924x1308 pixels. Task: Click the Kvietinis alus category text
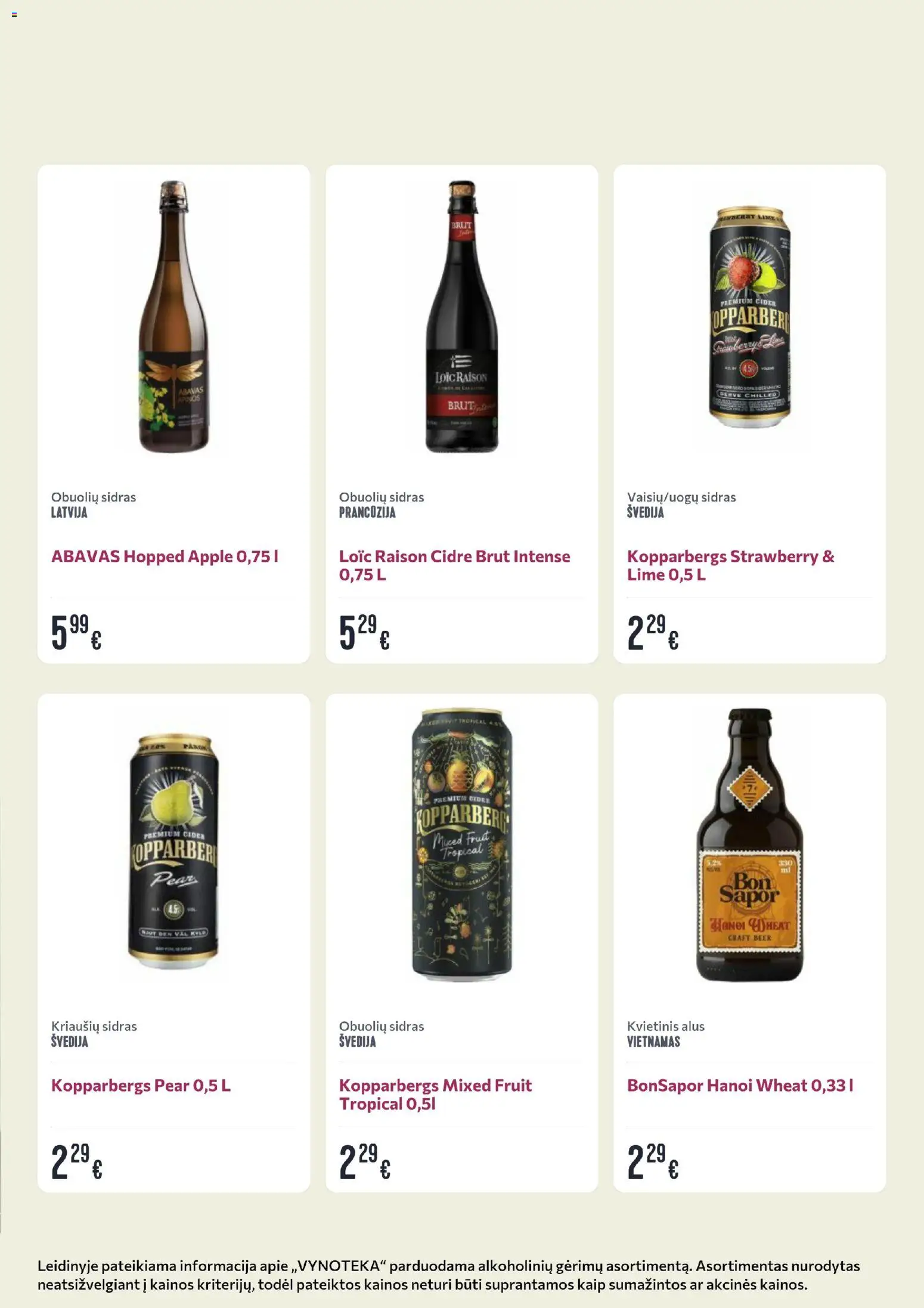click(665, 1026)
